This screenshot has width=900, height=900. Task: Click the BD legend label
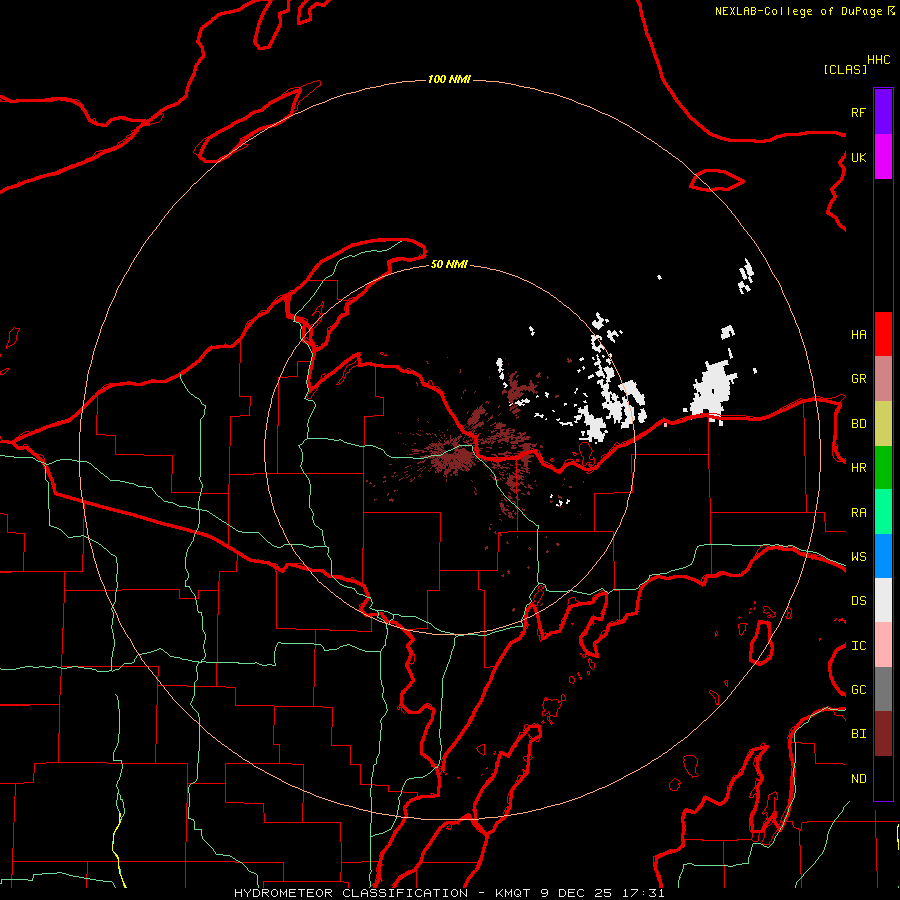point(858,424)
